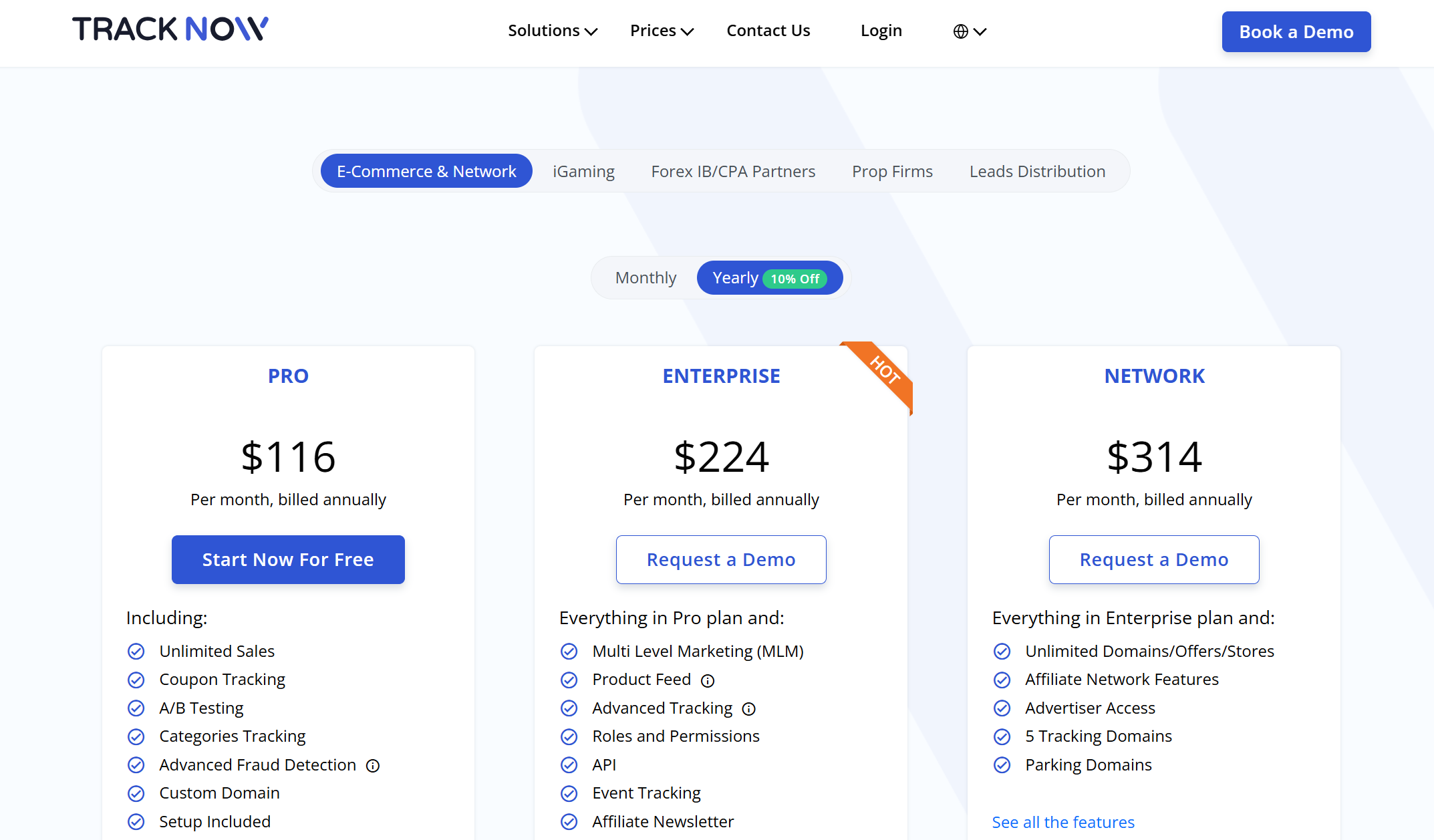Viewport: 1434px width, 840px height.
Task: Click checkmark icon next to Event Tracking
Action: [x=569, y=793]
